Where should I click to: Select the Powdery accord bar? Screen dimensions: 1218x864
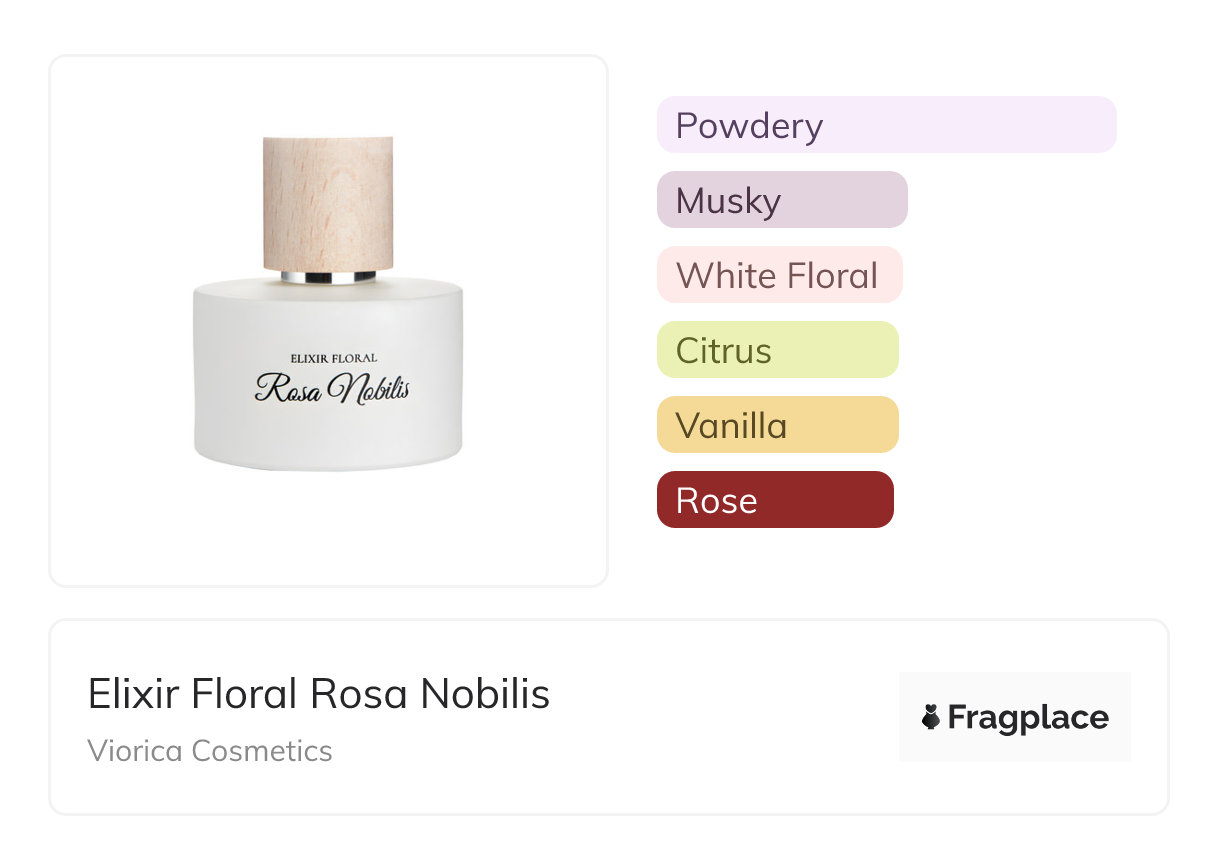[x=886, y=125]
